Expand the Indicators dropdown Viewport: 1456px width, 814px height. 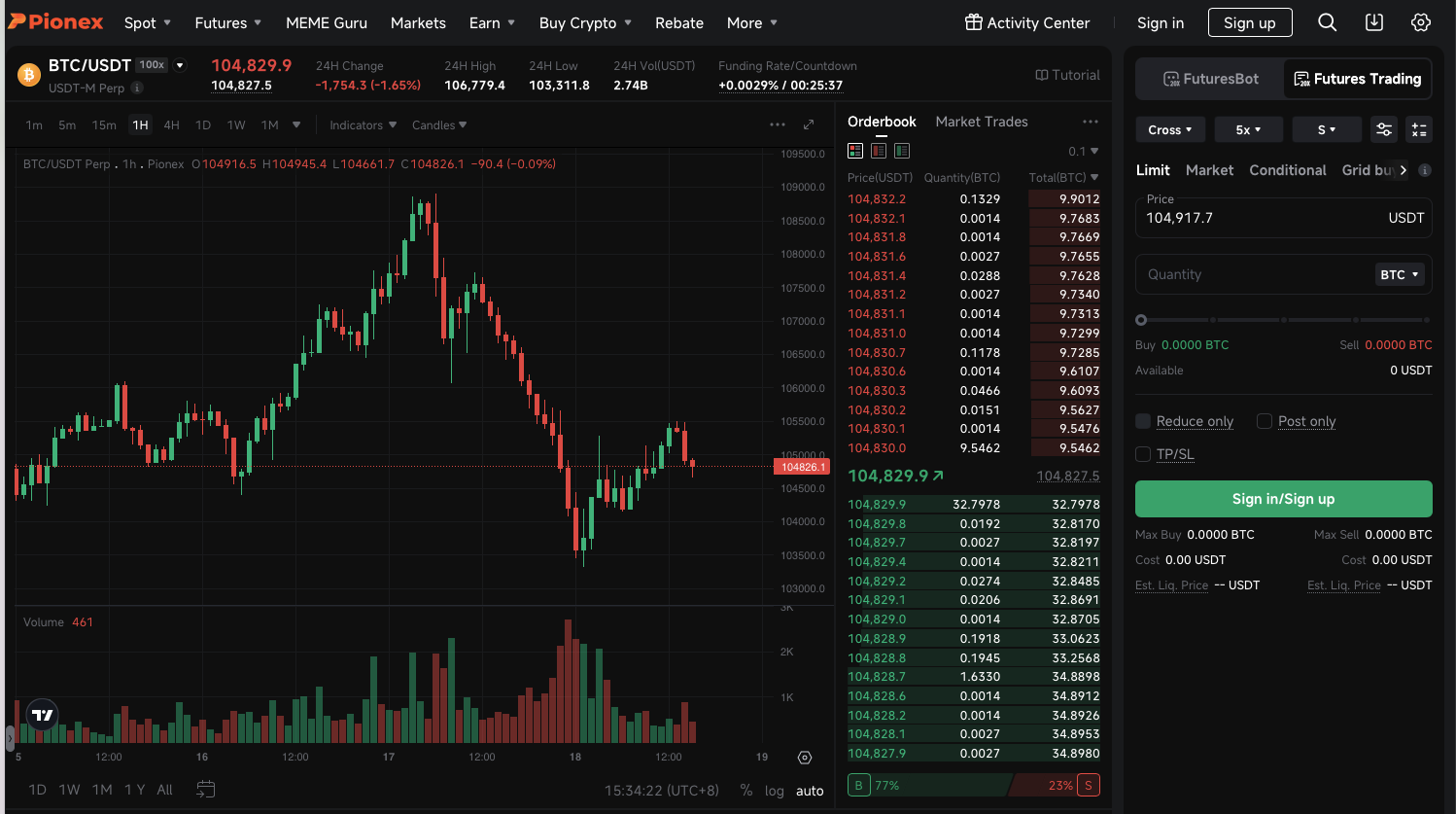click(363, 124)
